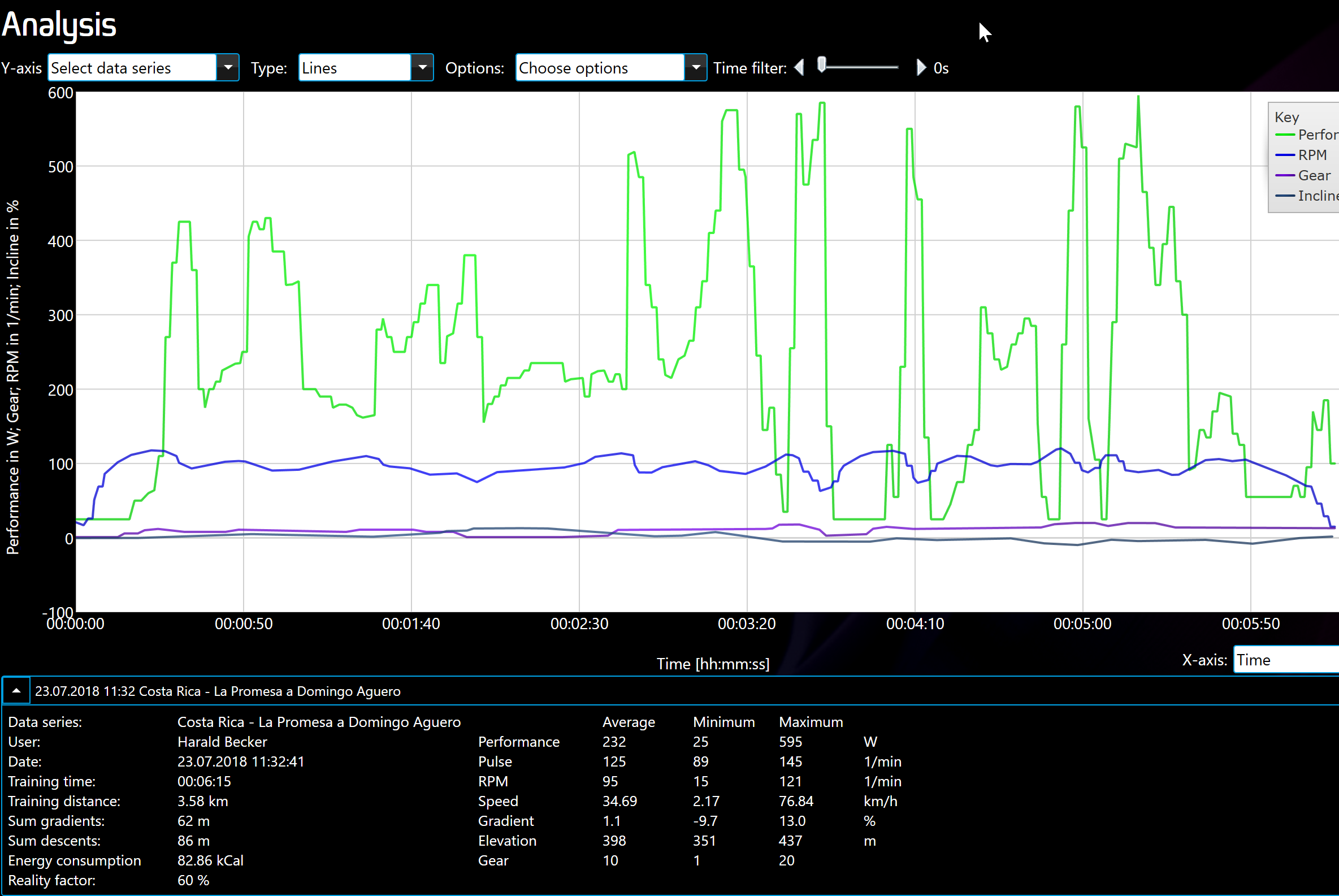
Task: Open the Options dropdown arrow
Action: coord(696,67)
